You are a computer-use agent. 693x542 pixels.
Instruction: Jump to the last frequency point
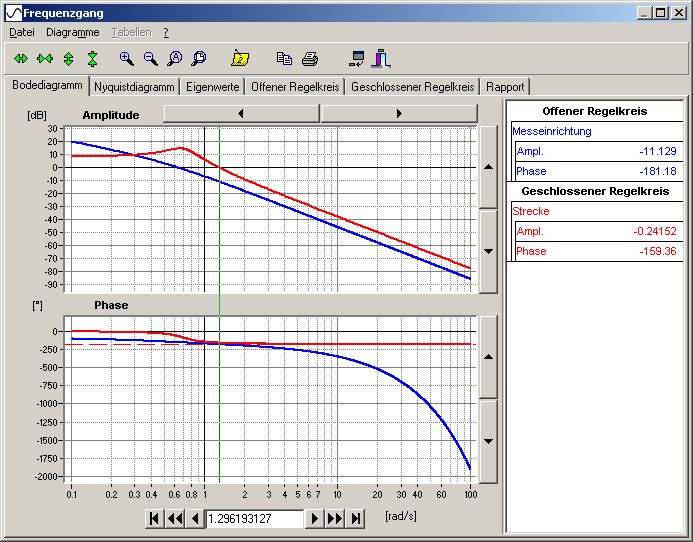[x=356, y=518]
